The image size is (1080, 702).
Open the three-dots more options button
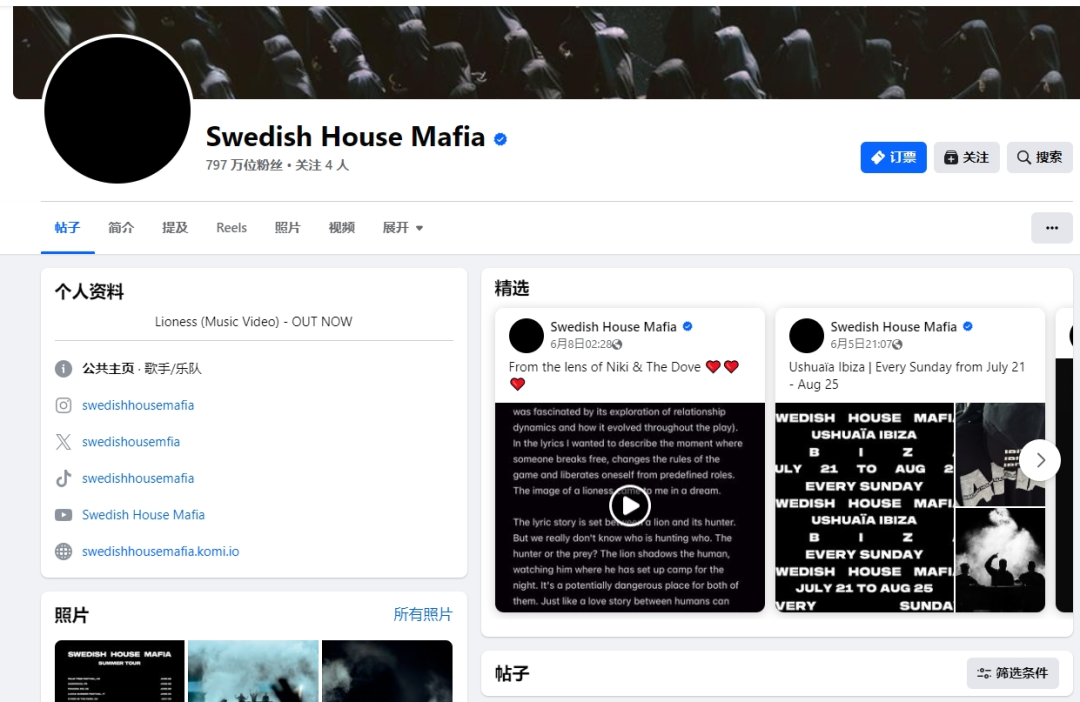pos(1052,228)
